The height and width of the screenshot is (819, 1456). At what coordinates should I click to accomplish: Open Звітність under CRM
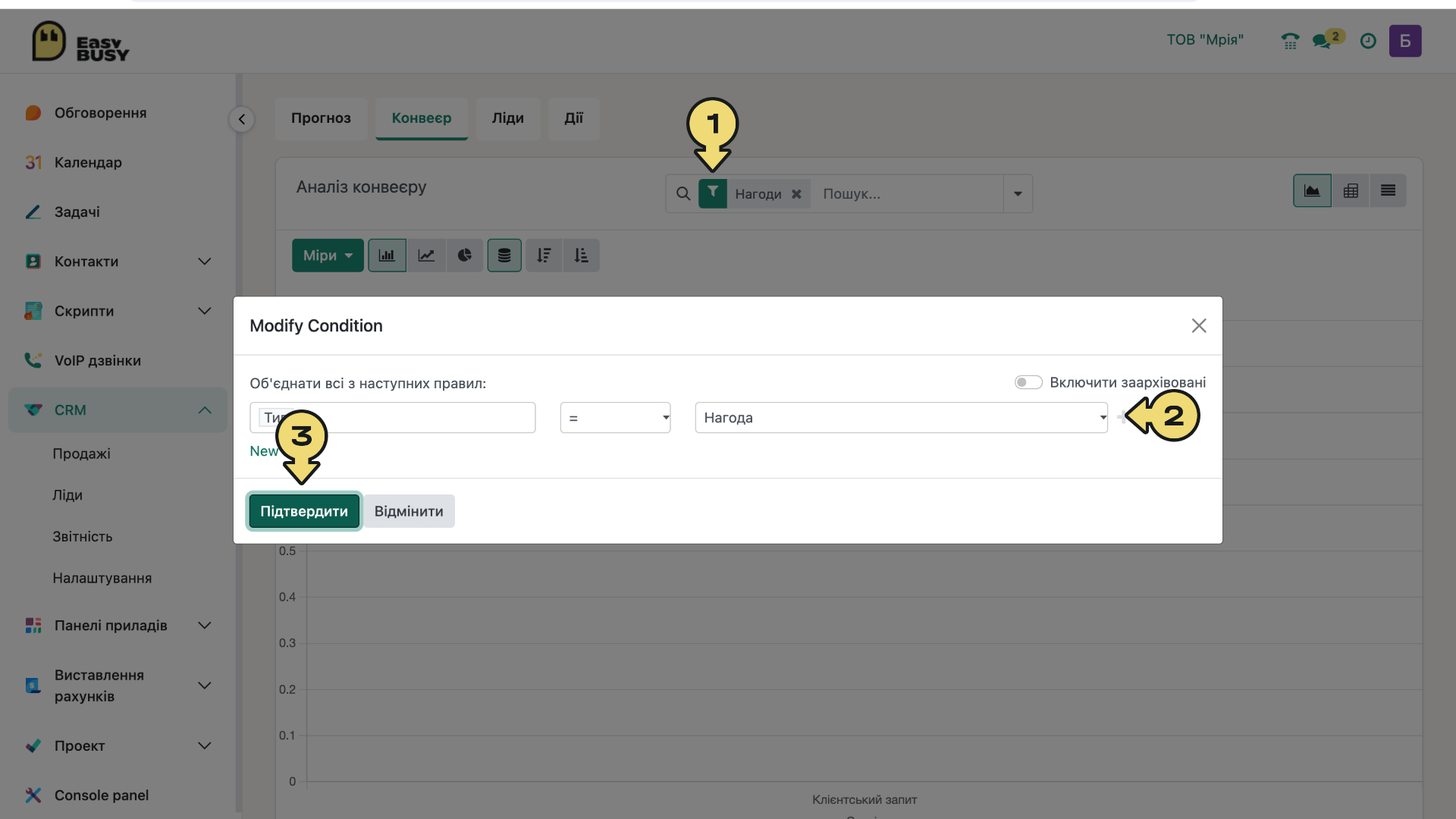tap(83, 537)
